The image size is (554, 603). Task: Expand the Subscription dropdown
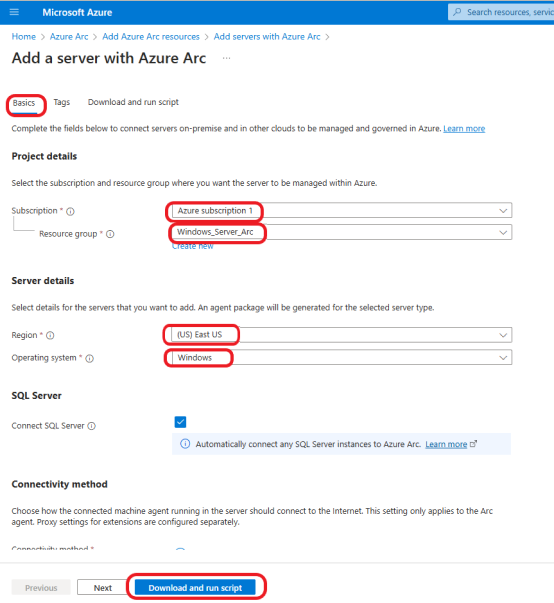(x=342, y=211)
